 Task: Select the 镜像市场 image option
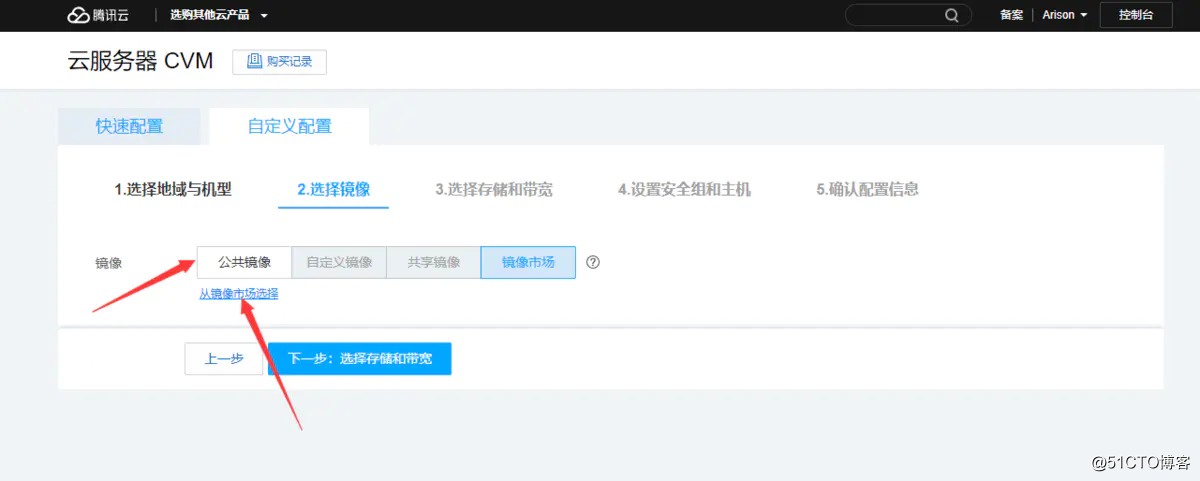(527, 262)
